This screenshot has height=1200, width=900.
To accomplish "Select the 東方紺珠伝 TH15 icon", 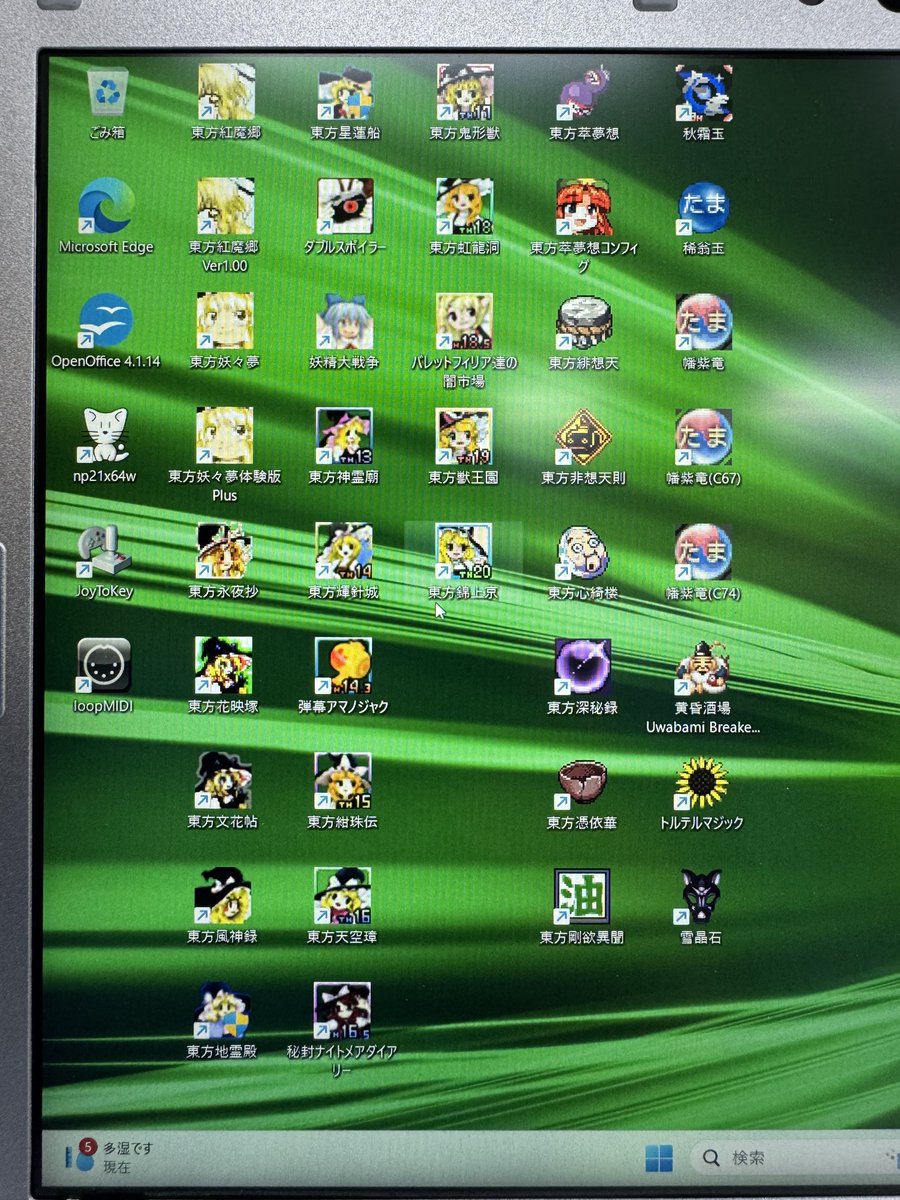I will click(x=343, y=780).
